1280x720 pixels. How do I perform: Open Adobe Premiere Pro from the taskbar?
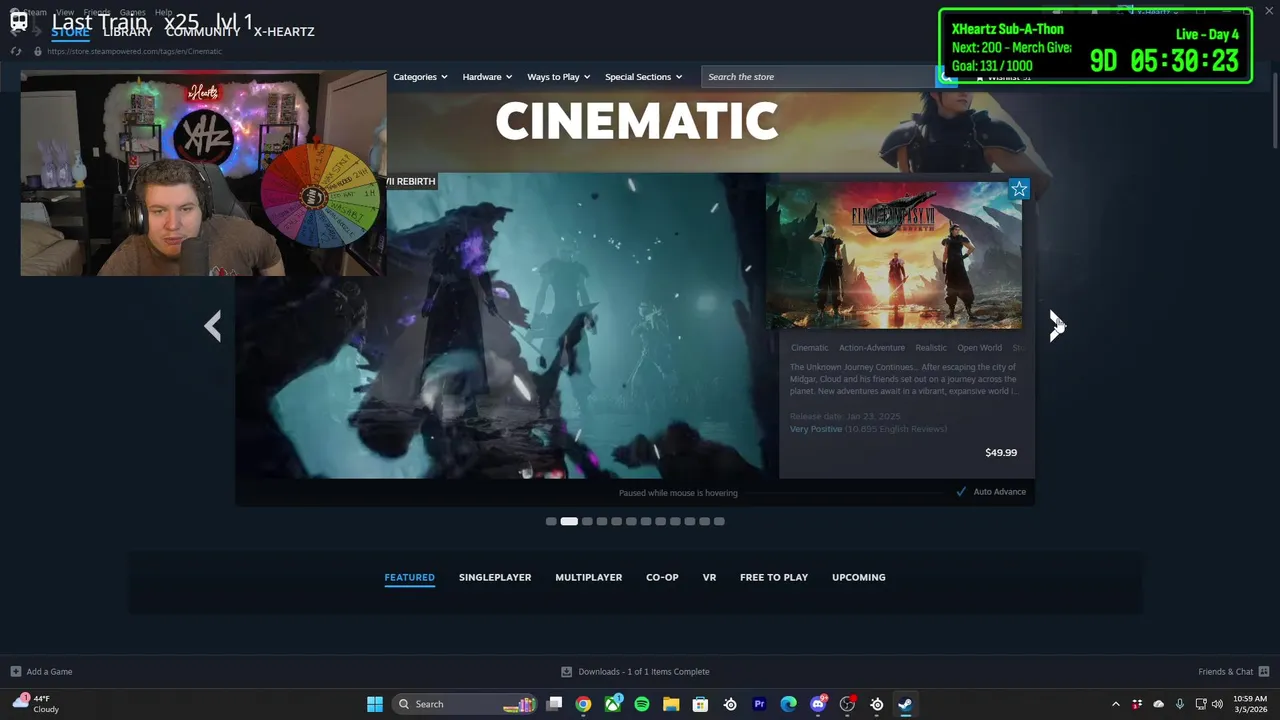click(759, 704)
